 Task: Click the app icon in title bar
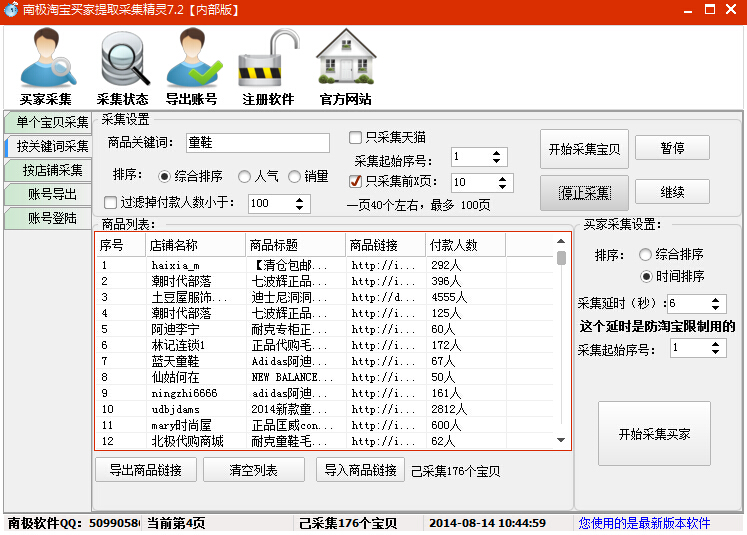click(12, 10)
